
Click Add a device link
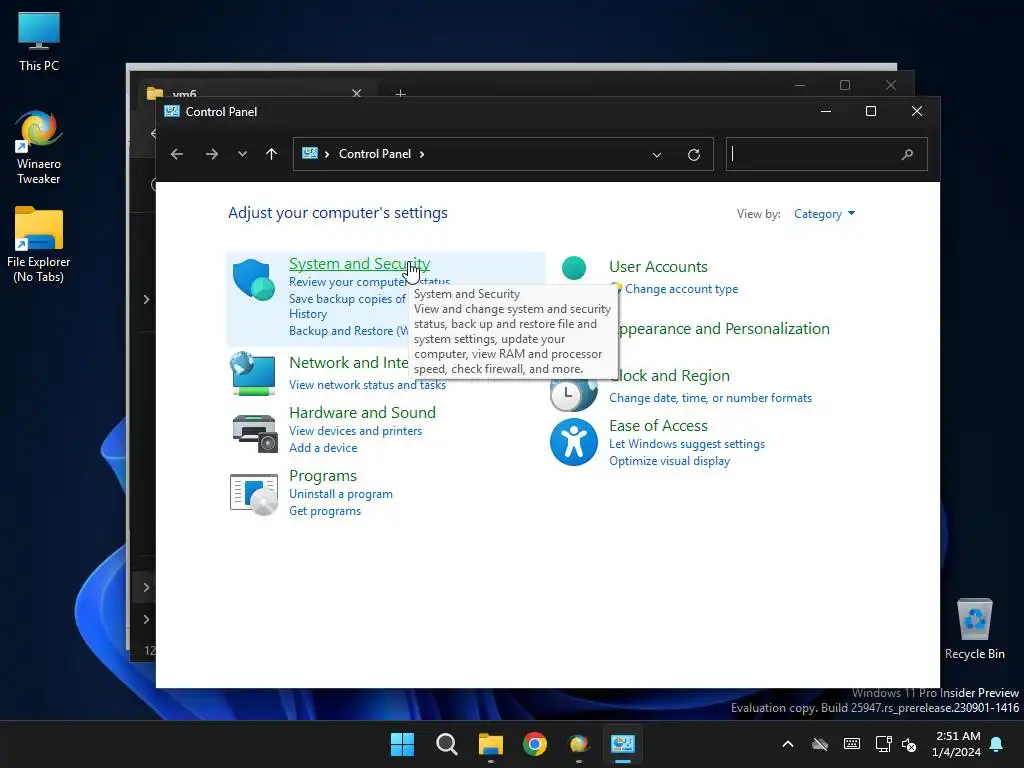tap(323, 448)
